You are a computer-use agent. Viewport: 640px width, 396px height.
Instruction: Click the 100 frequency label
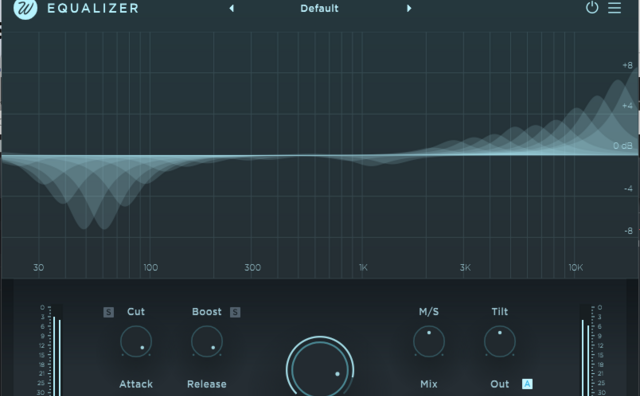coord(151,268)
